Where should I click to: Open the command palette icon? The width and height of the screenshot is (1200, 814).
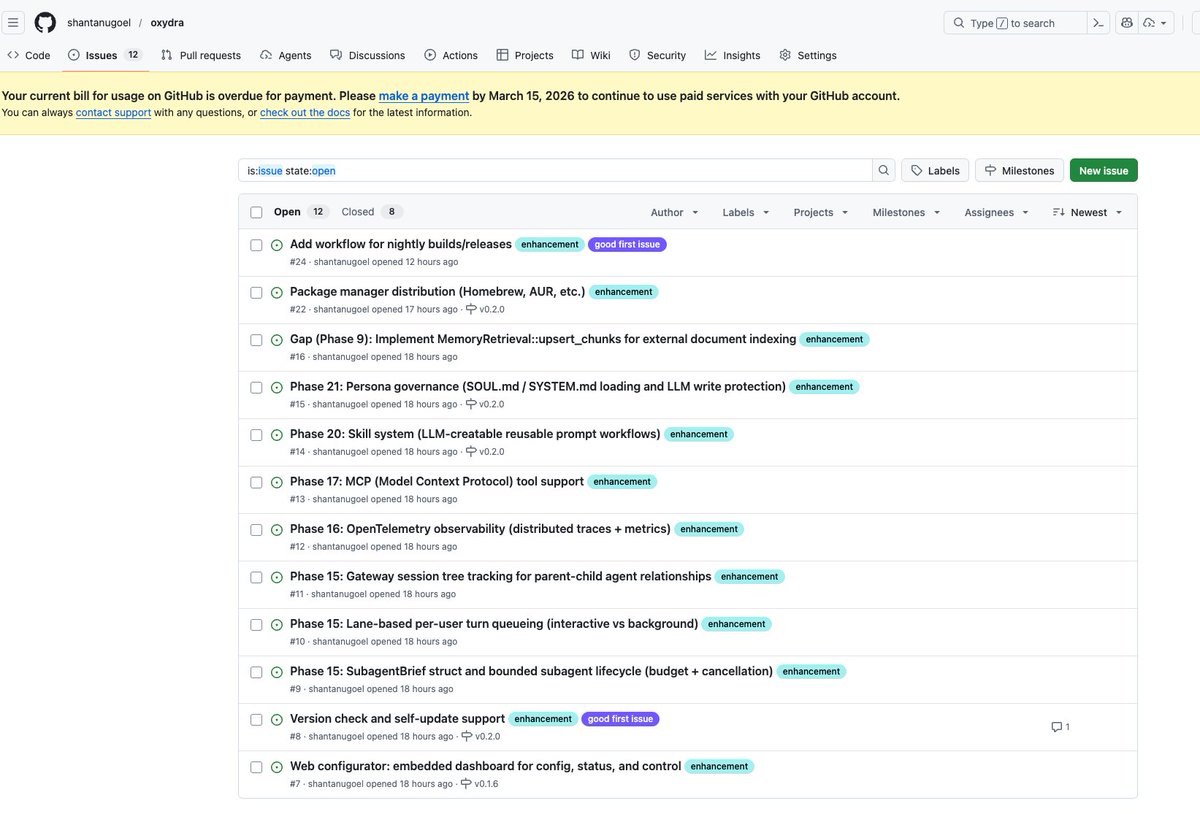(1099, 22)
